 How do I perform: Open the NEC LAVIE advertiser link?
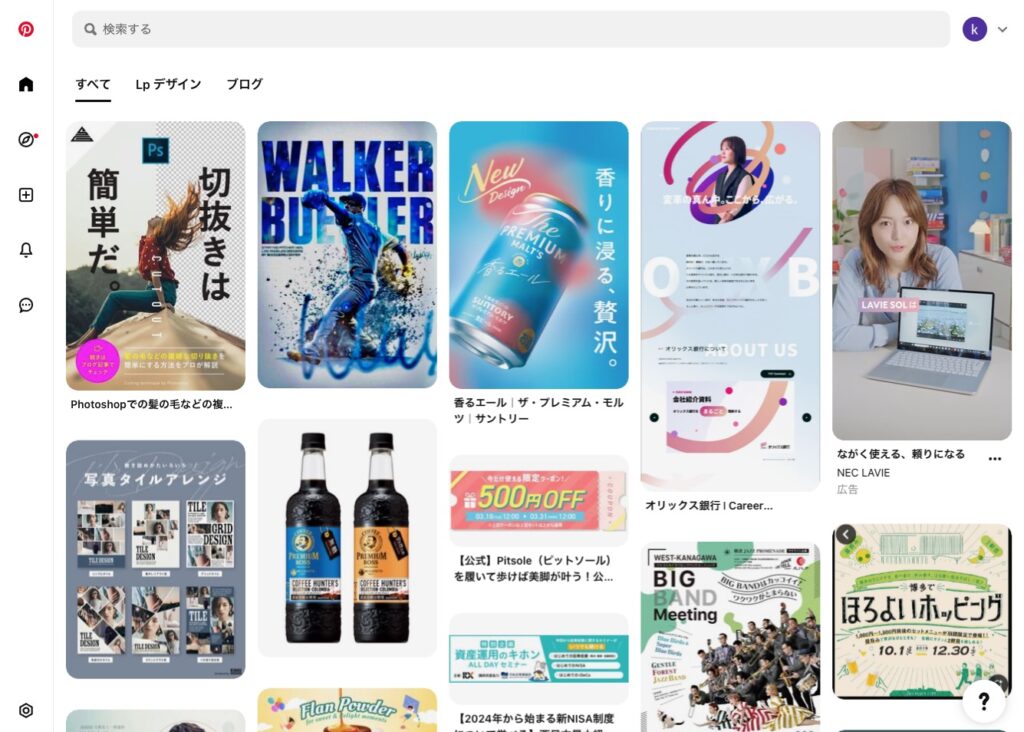(x=863, y=473)
